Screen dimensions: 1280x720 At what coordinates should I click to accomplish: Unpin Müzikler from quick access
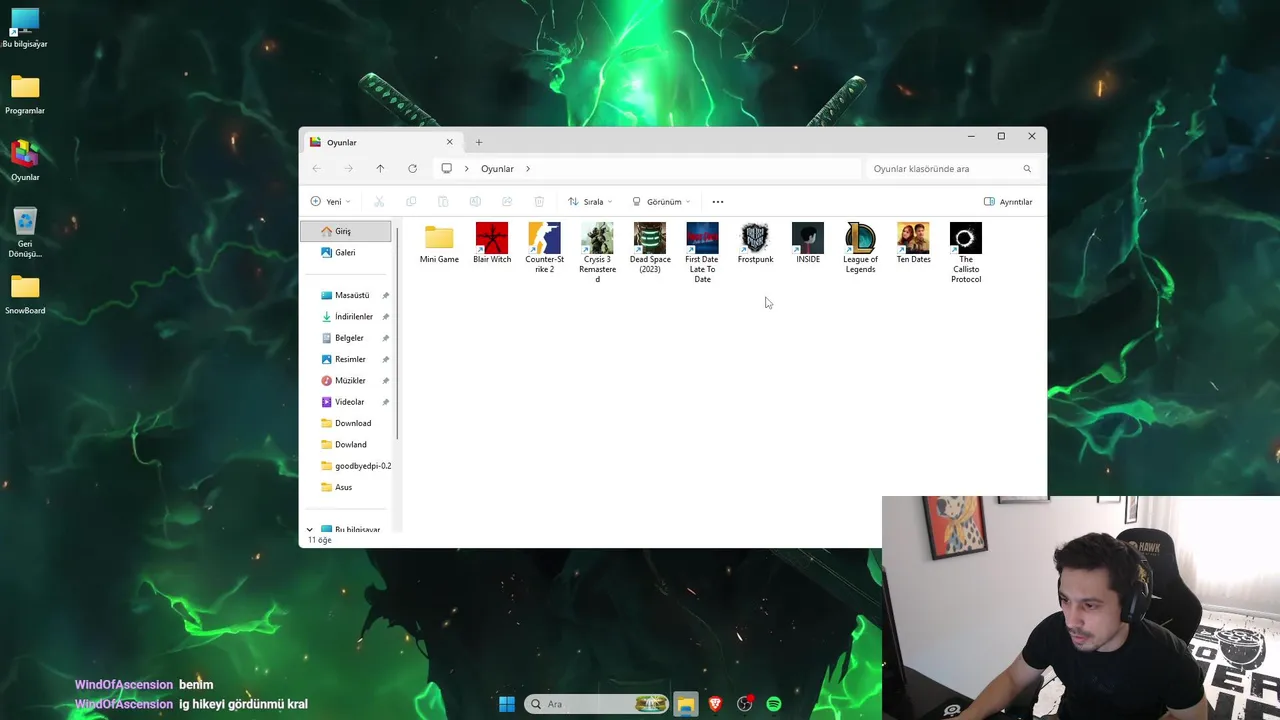[386, 381]
